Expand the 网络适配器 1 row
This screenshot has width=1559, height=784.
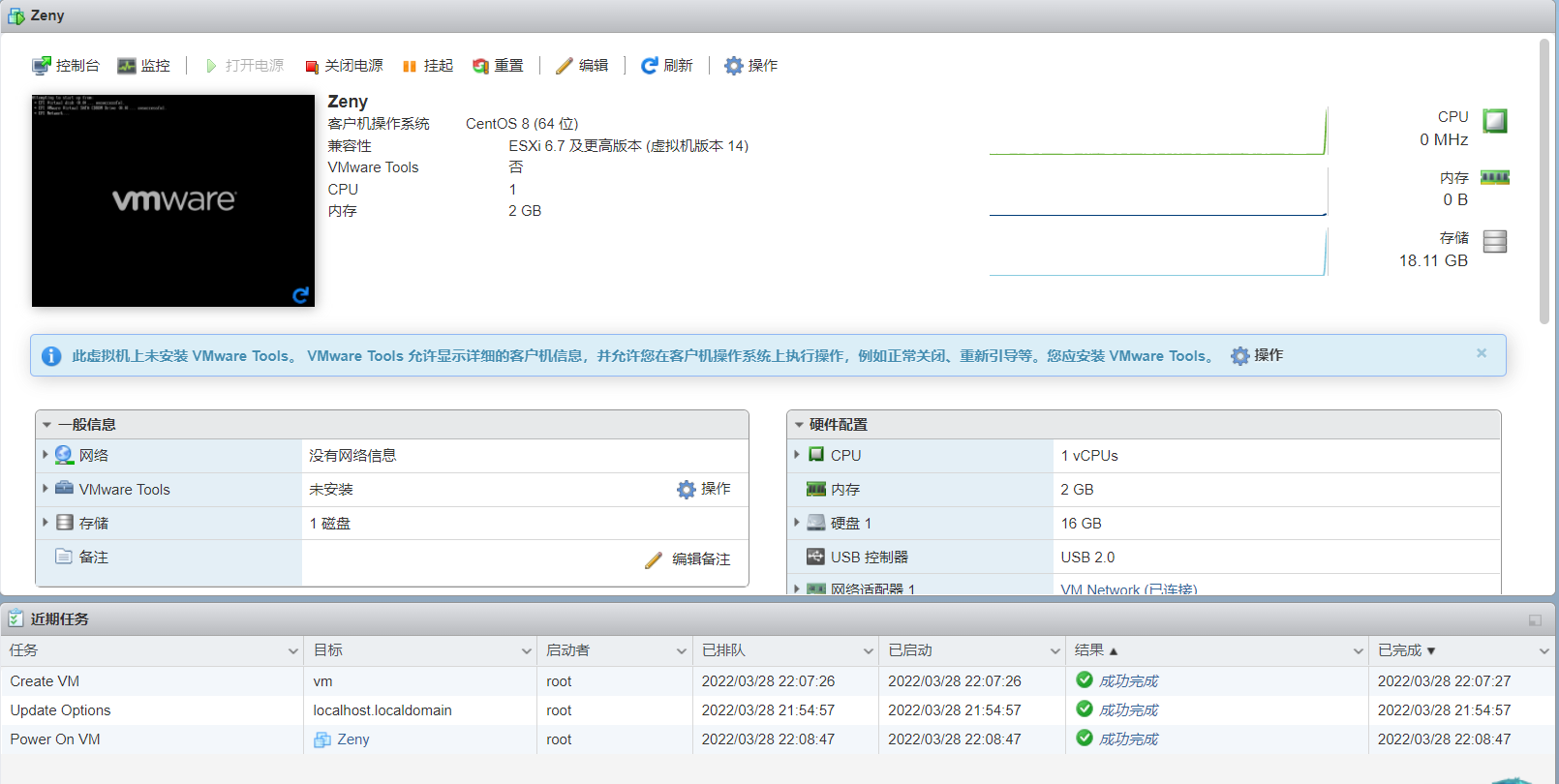(x=797, y=588)
